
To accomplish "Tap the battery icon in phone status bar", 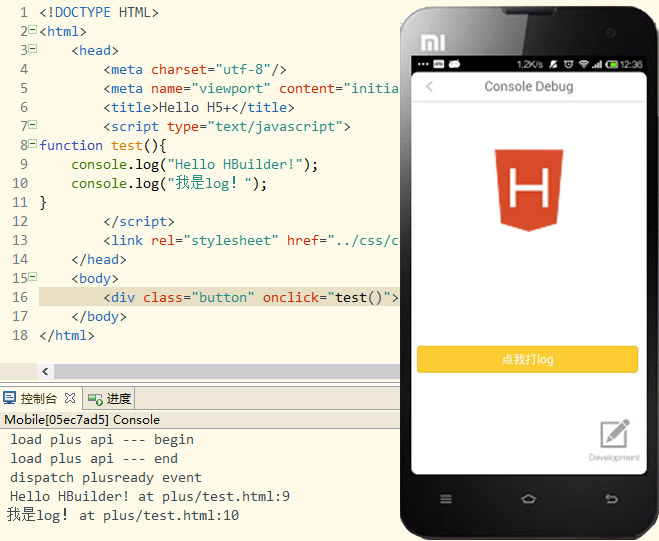I will tap(612, 64).
